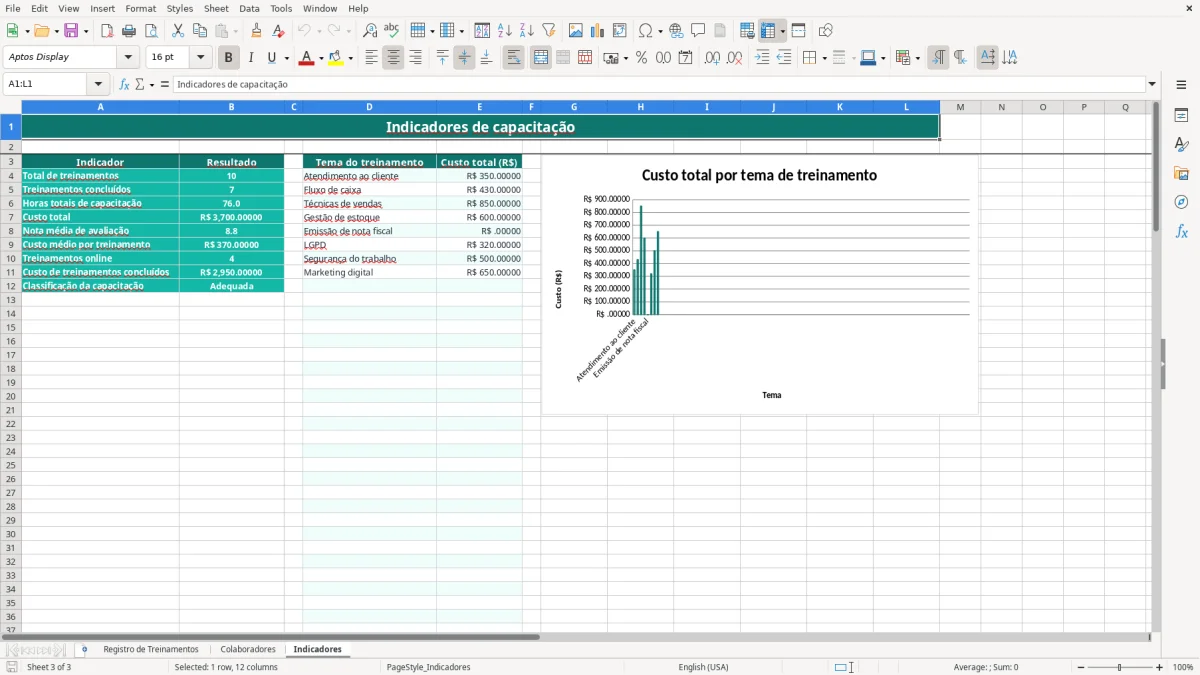Click the Zoom Out minus button
1200x675 pixels.
pyautogui.click(x=1081, y=667)
